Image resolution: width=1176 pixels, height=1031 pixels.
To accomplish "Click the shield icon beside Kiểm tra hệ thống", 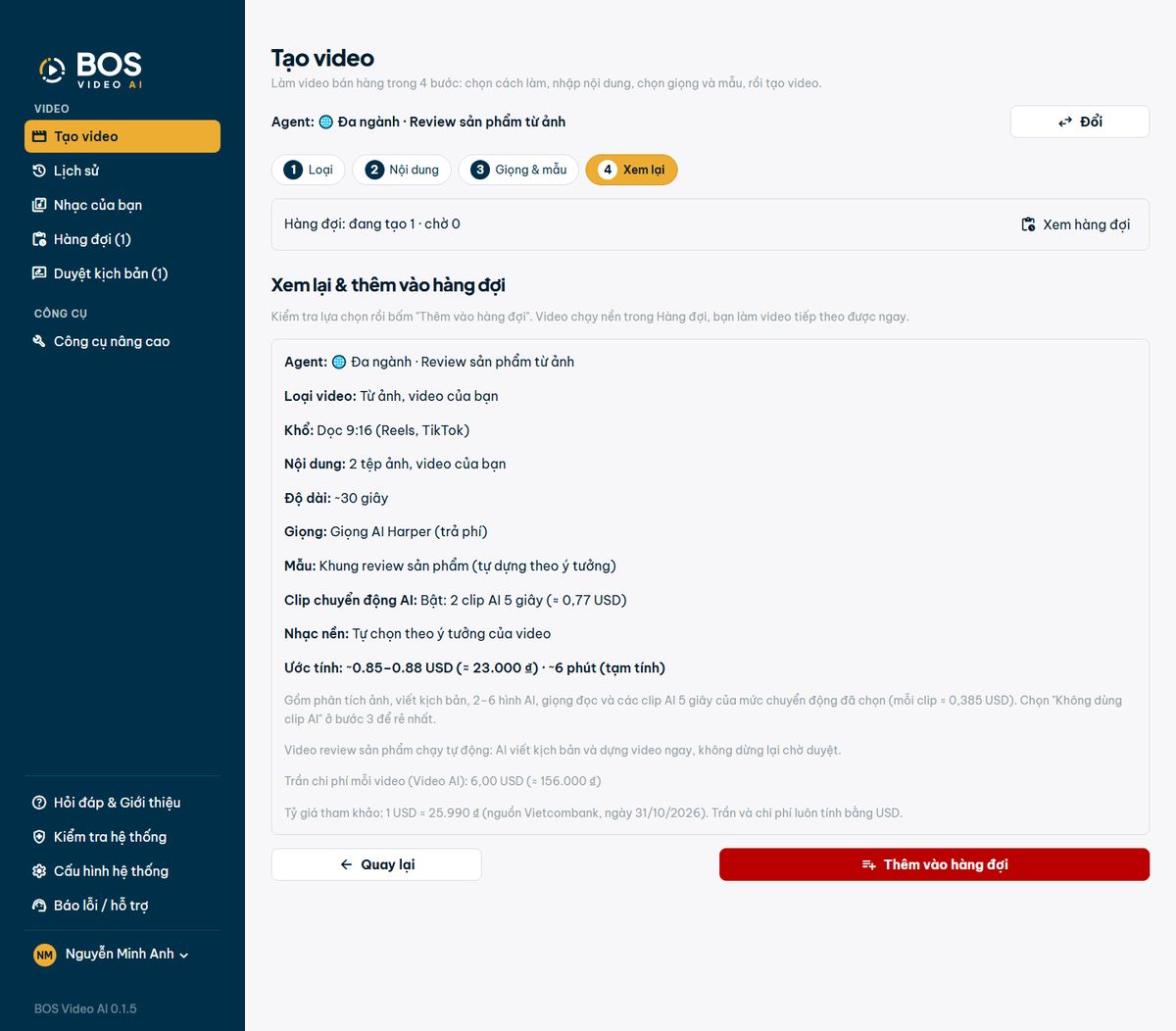I will [39, 837].
